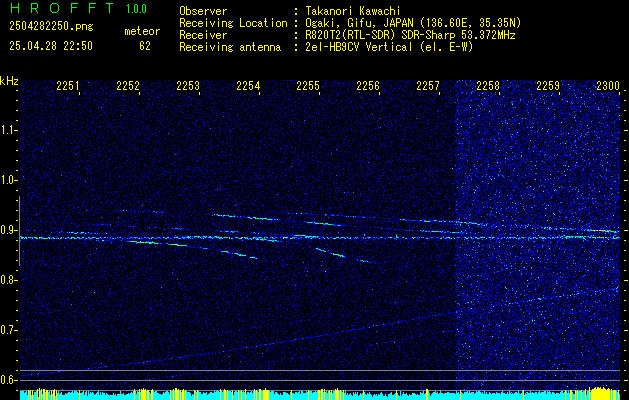Click the 2254 time marker
This screenshot has height=400, width=629.
(248, 85)
